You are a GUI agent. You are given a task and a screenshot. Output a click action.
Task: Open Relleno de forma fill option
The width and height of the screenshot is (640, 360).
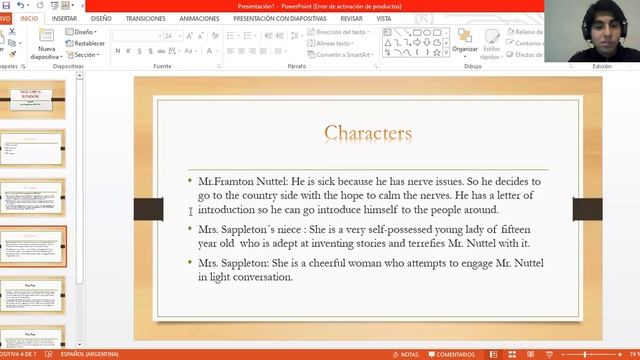525,32
